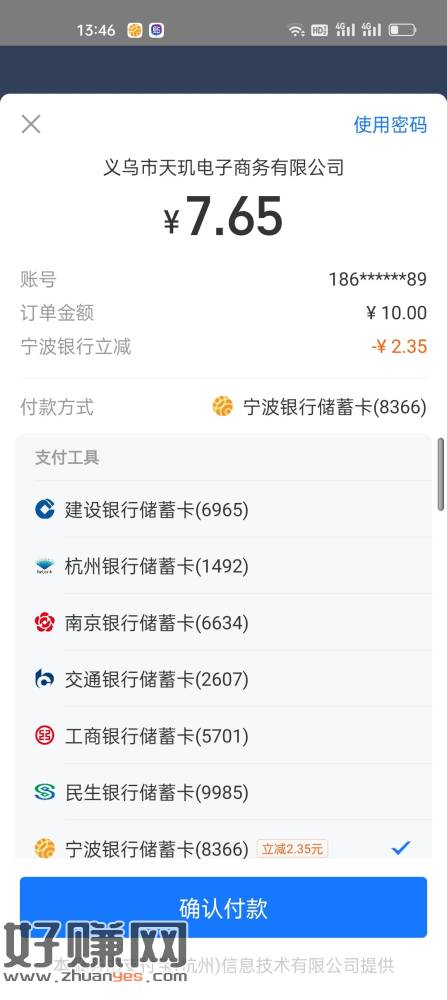Confirm payment with 确认付款 button
Viewport: 447px width, 1000px height.
click(223, 907)
